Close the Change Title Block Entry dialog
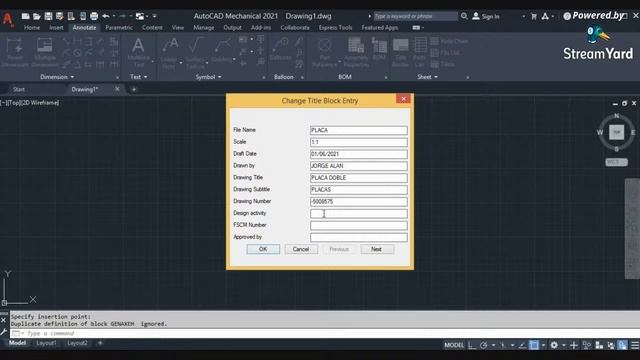 [x=403, y=99]
